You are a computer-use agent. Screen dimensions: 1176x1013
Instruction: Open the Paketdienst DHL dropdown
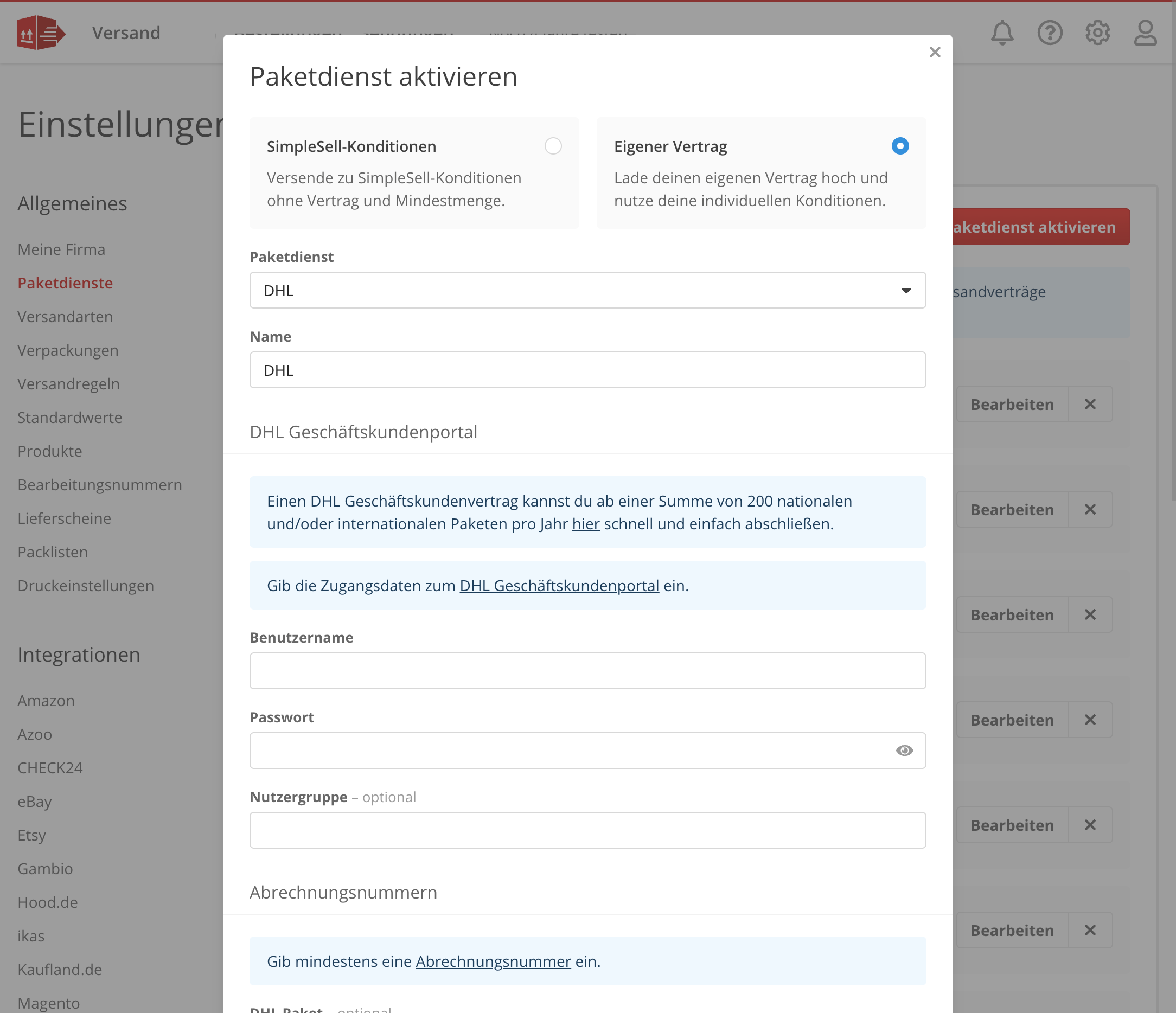(x=587, y=290)
